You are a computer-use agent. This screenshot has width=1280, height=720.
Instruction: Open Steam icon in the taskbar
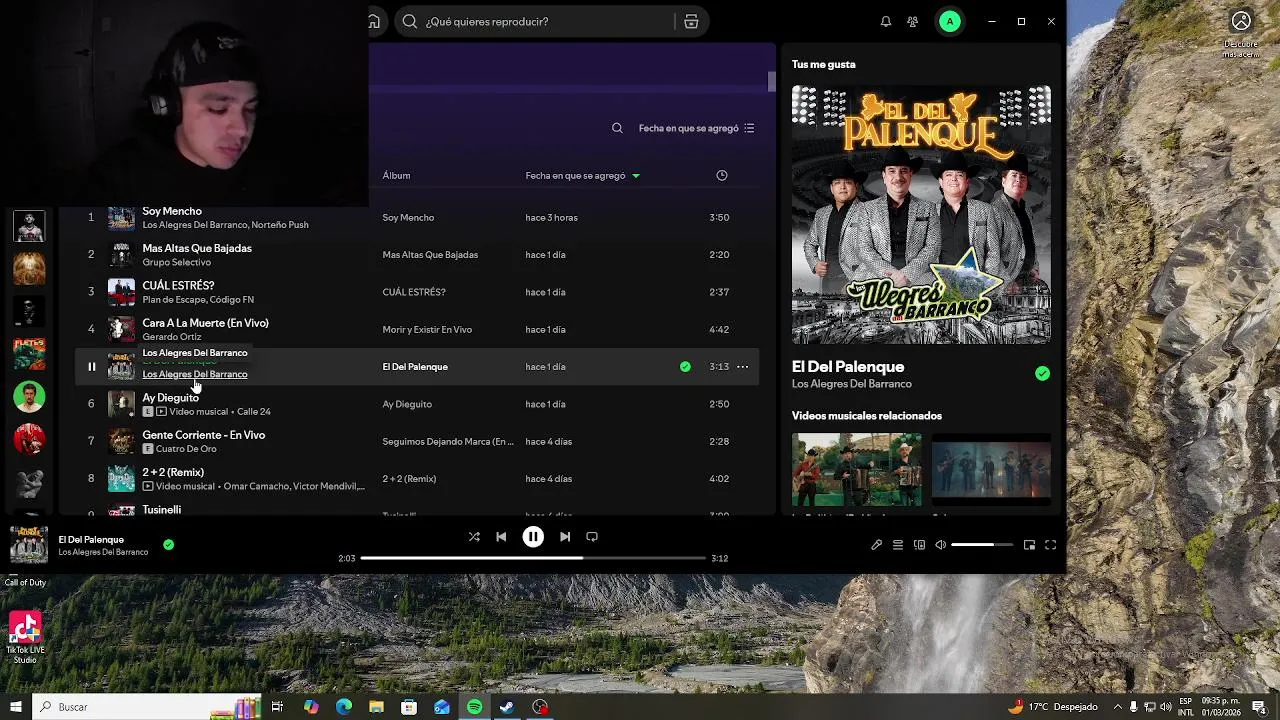tap(507, 707)
